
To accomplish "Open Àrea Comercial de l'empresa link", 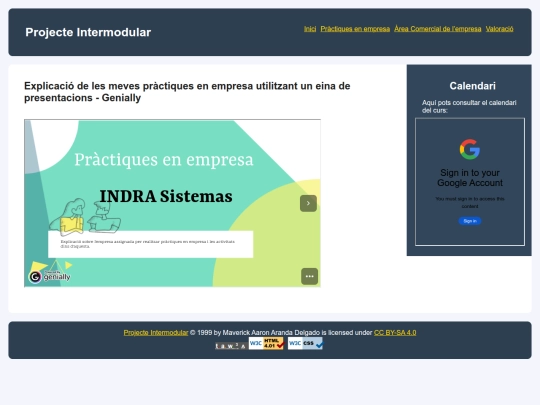I will [x=437, y=29].
